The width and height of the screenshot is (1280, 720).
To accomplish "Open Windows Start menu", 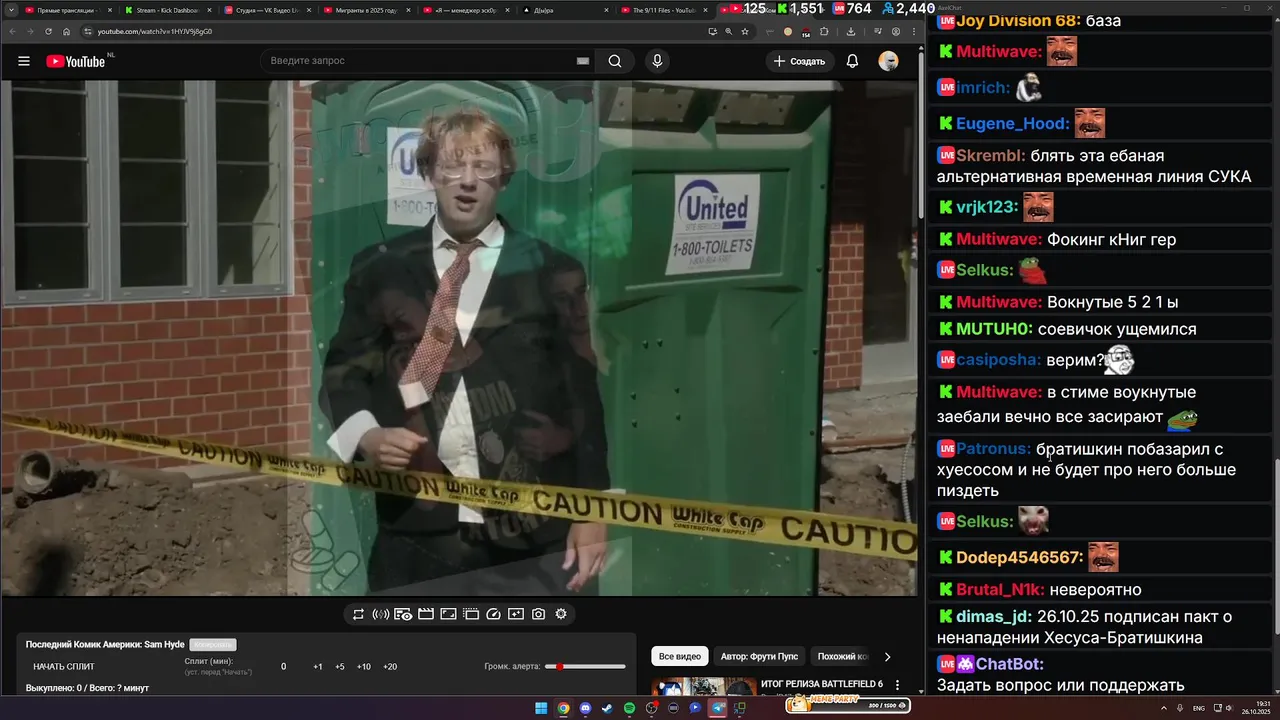I will pos(541,708).
